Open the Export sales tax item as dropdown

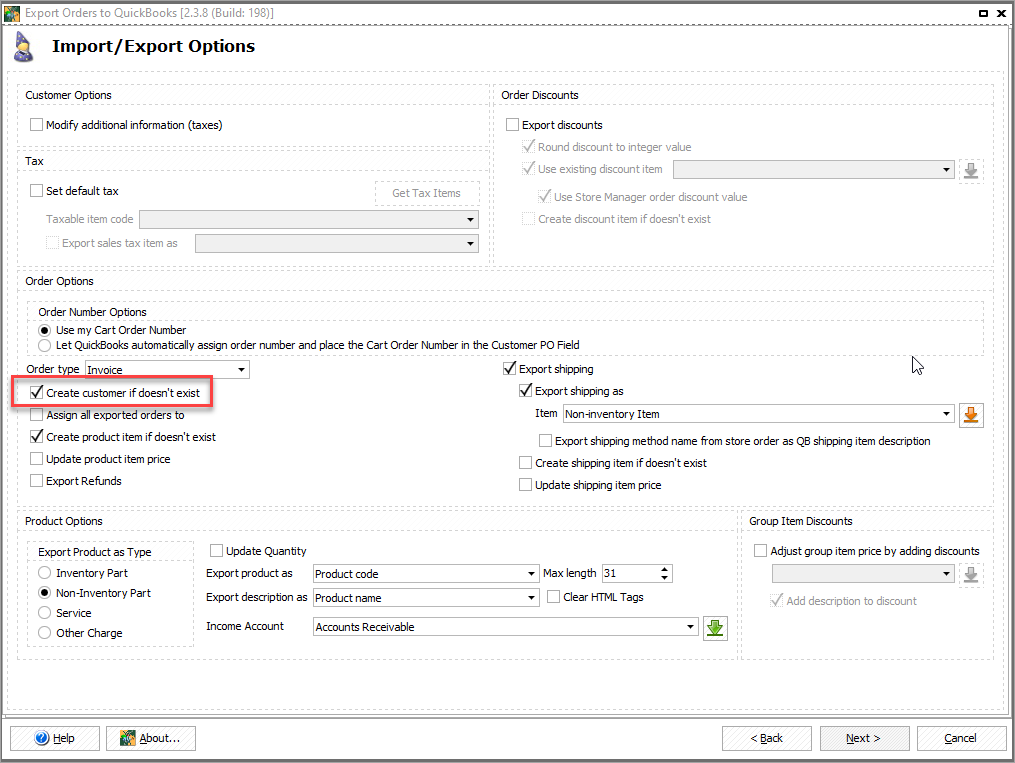[337, 243]
